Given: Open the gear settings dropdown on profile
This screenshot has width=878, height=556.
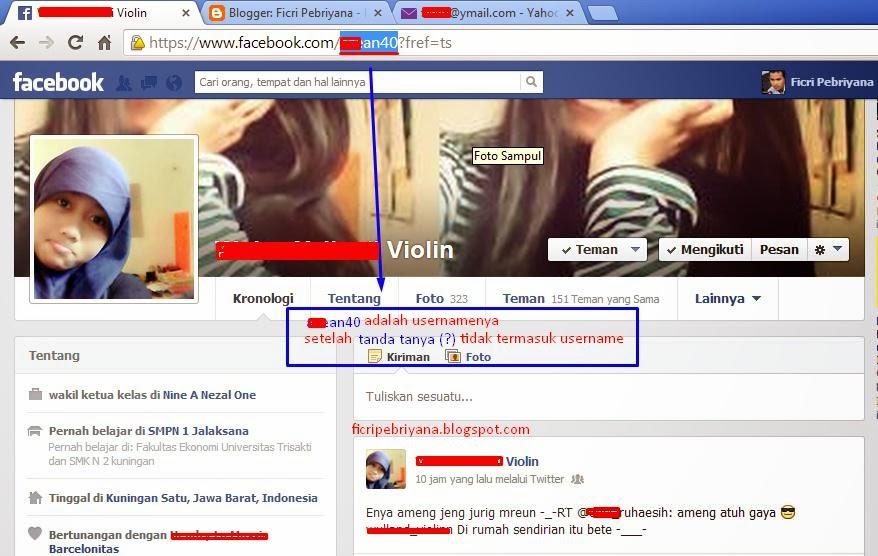Looking at the screenshot, I should [x=828, y=250].
